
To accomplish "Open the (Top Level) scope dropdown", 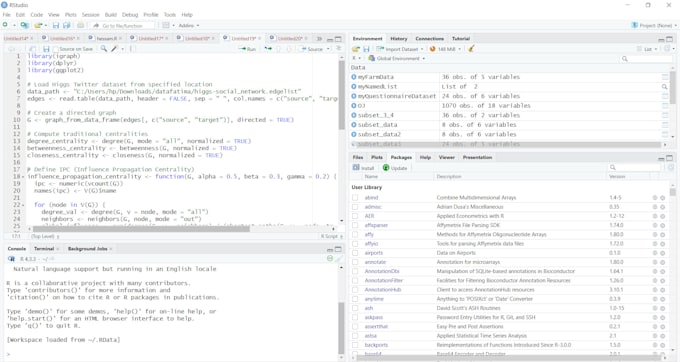I will point(45,236).
